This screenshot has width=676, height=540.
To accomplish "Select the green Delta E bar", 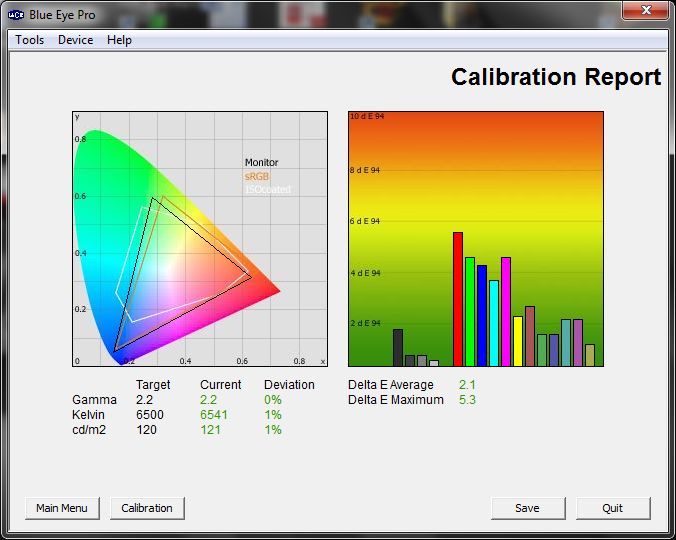I will point(470,311).
